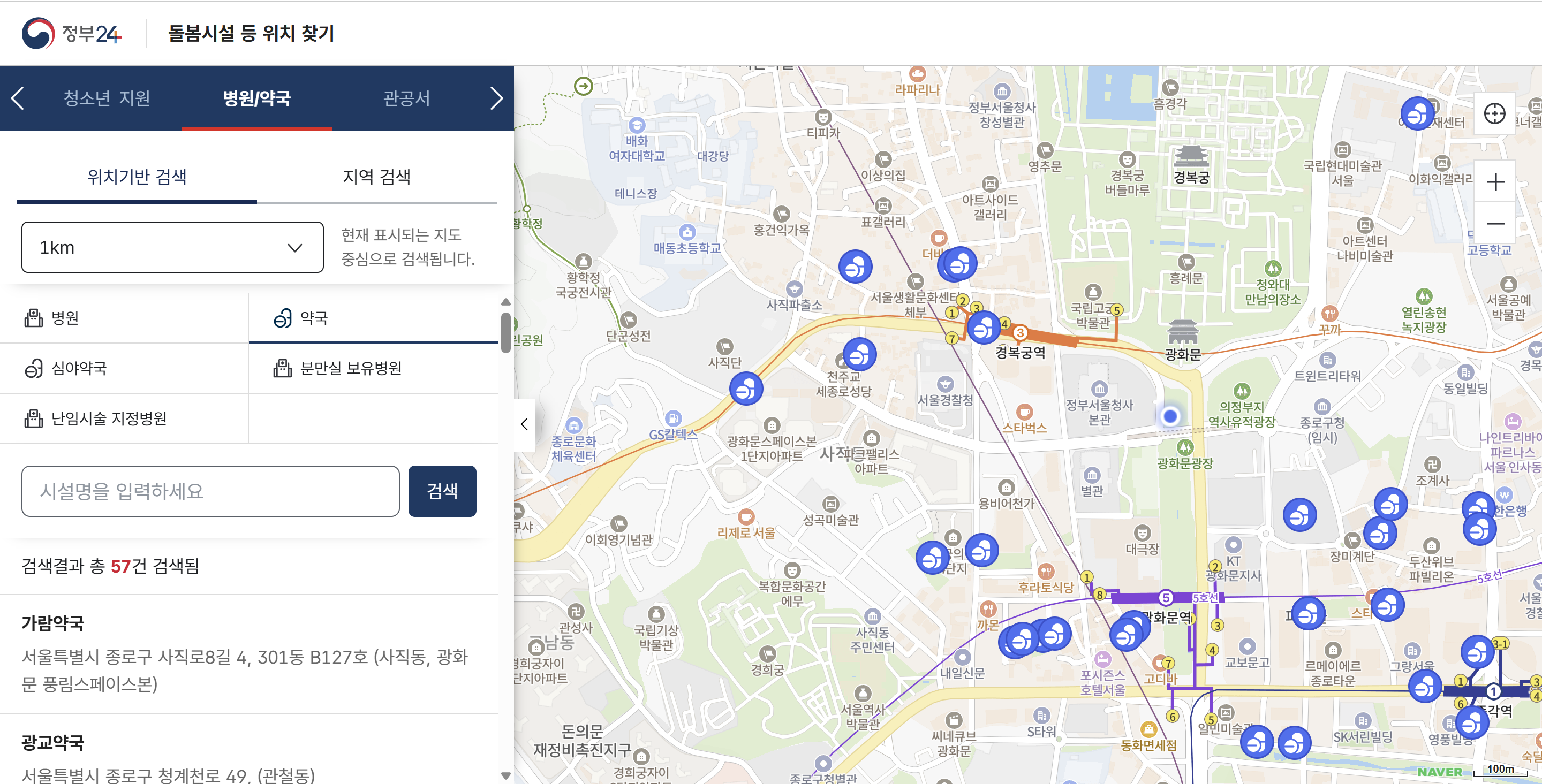1542x784 pixels.
Task: Open the 1km radius dropdown
Action: [x=172, y=247]
